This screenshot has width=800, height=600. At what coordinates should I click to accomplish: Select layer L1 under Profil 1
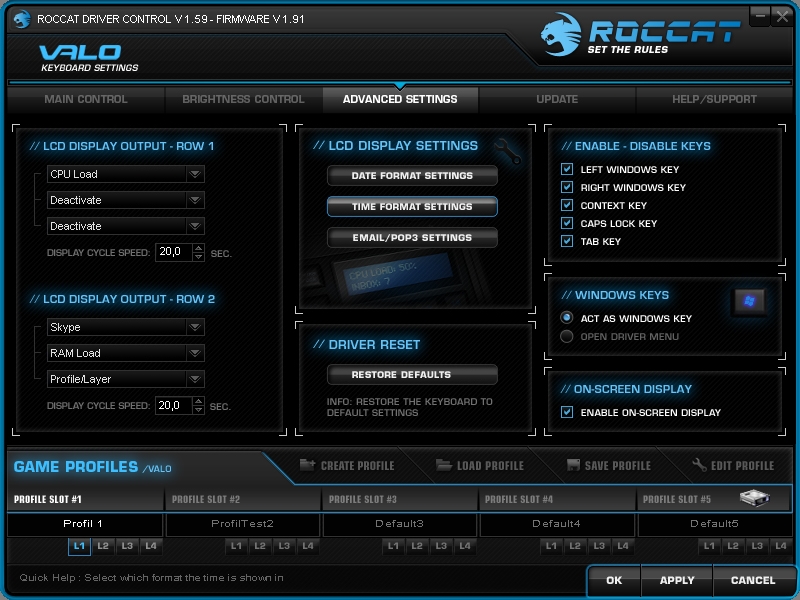click(79, 546)
